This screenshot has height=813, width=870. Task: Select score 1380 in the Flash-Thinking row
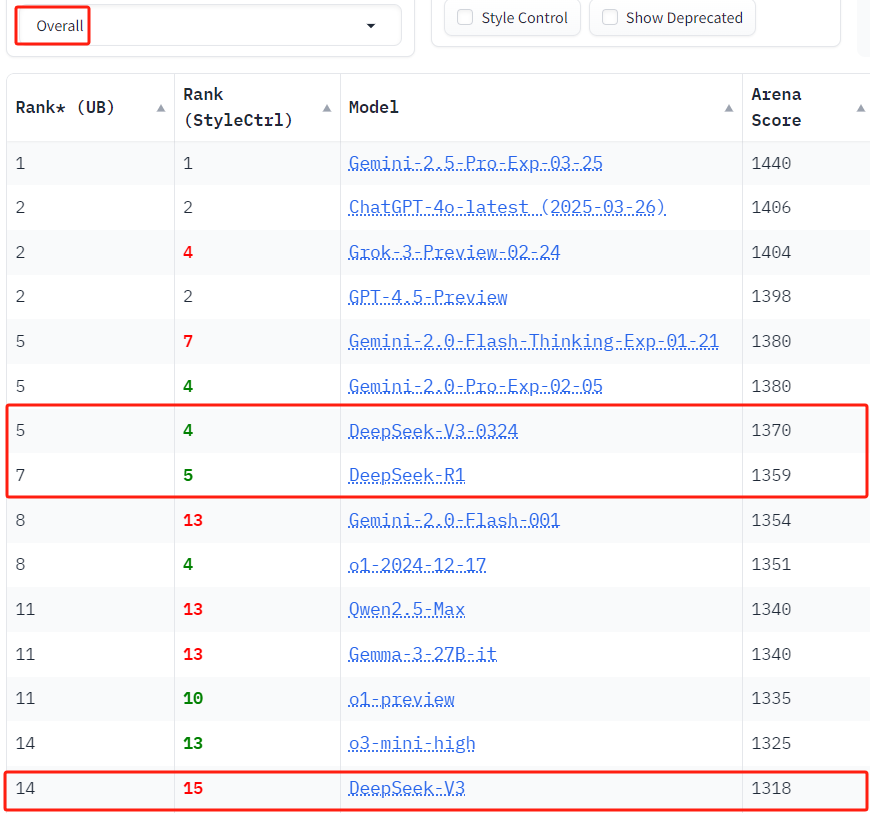771,341
